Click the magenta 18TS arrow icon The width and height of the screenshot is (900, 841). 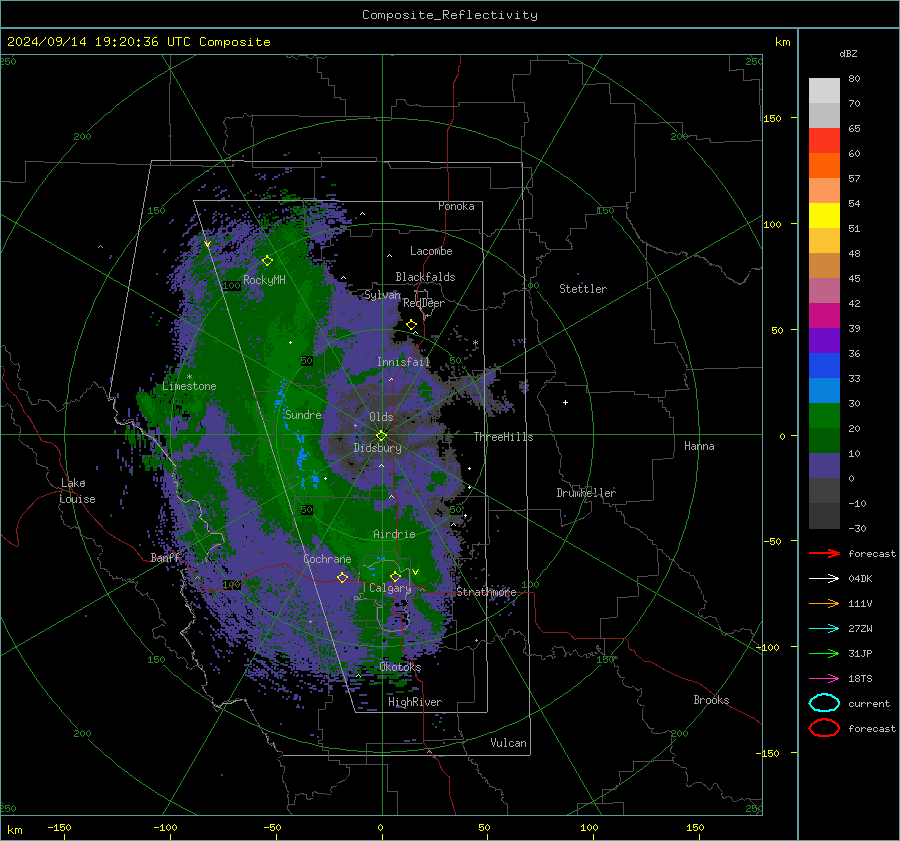pyautogui.click(x=824, y=679)
